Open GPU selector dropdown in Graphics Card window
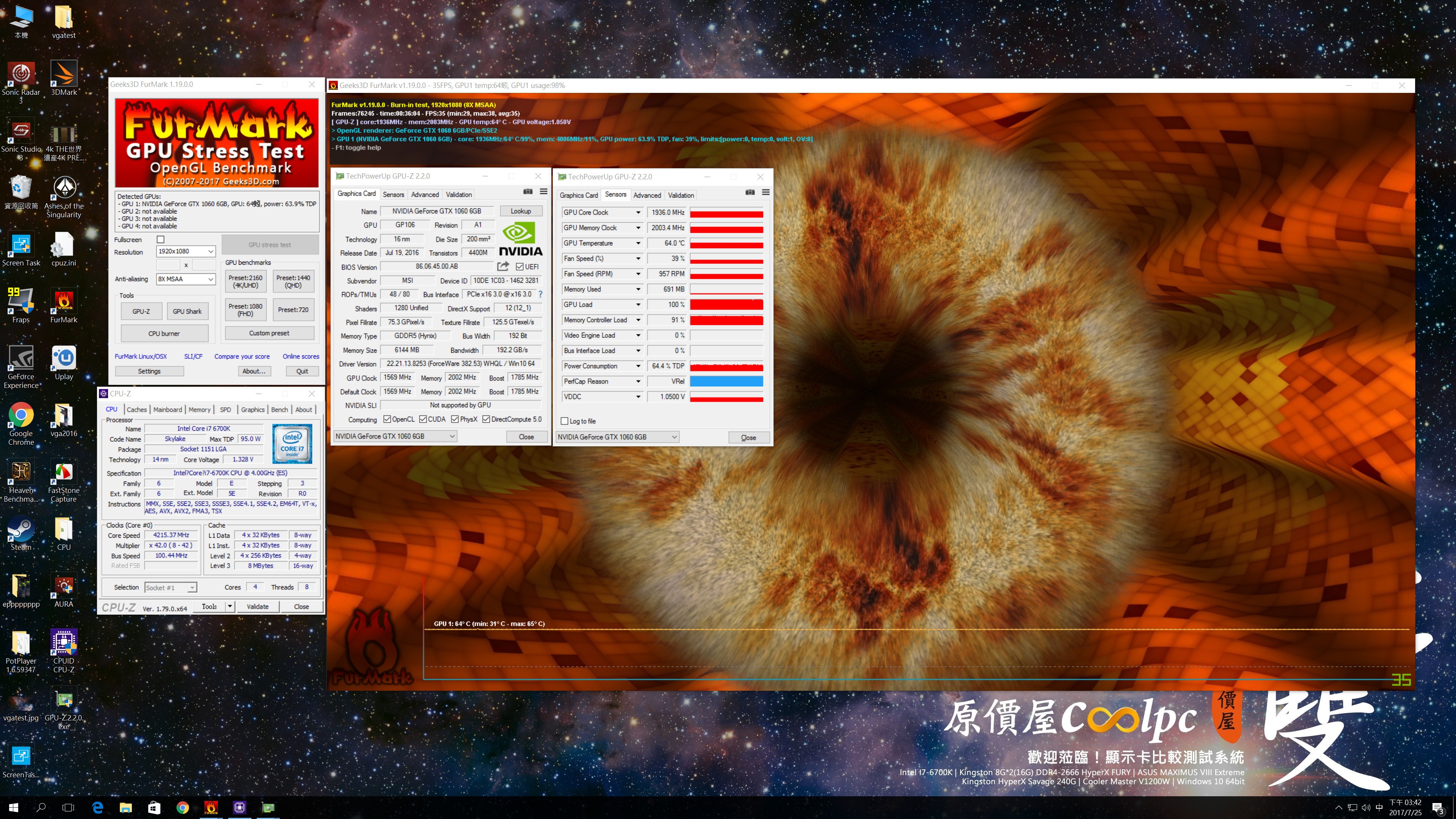Viewport: 1456px width, 819px height. tap(394, 436)
